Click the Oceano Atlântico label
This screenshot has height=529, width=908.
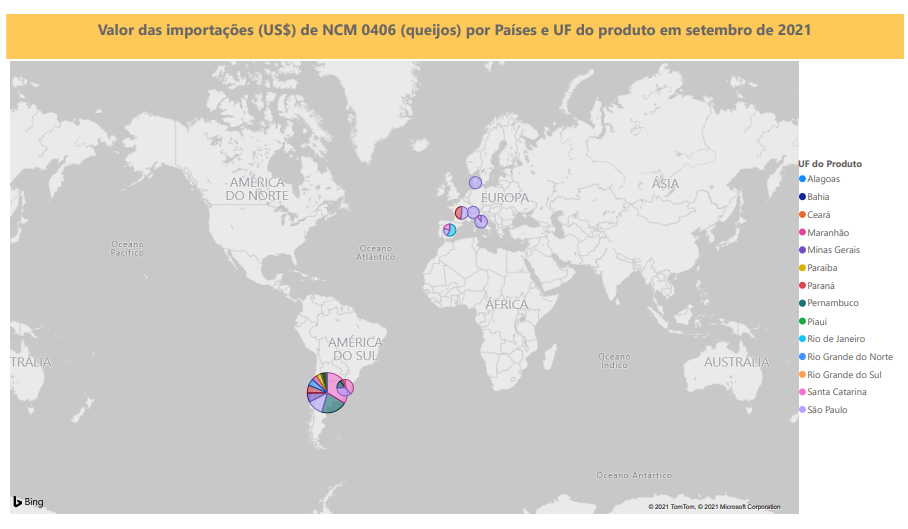(x=375, y=252)
